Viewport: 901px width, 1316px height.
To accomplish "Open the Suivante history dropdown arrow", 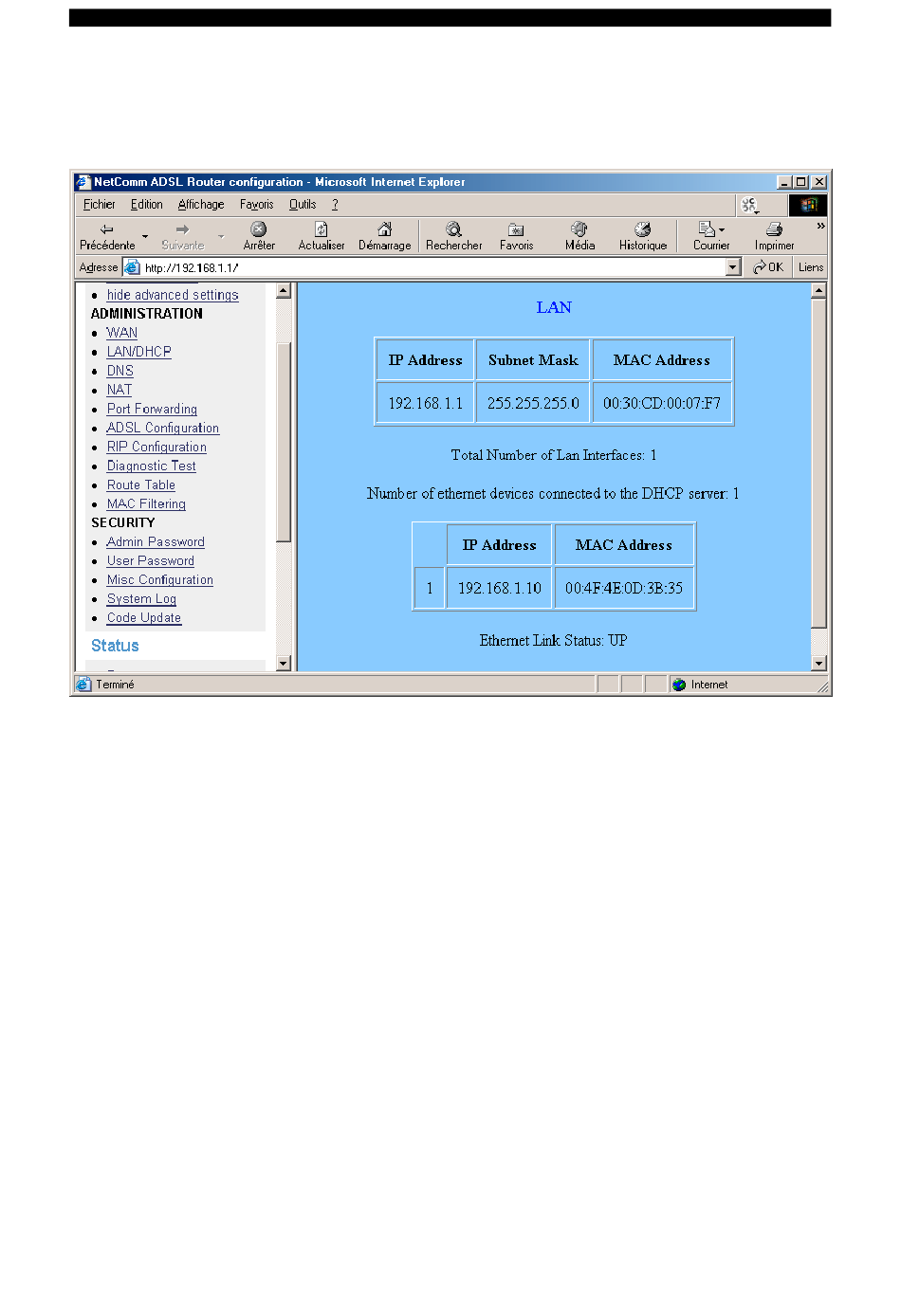I will (221, 236).
